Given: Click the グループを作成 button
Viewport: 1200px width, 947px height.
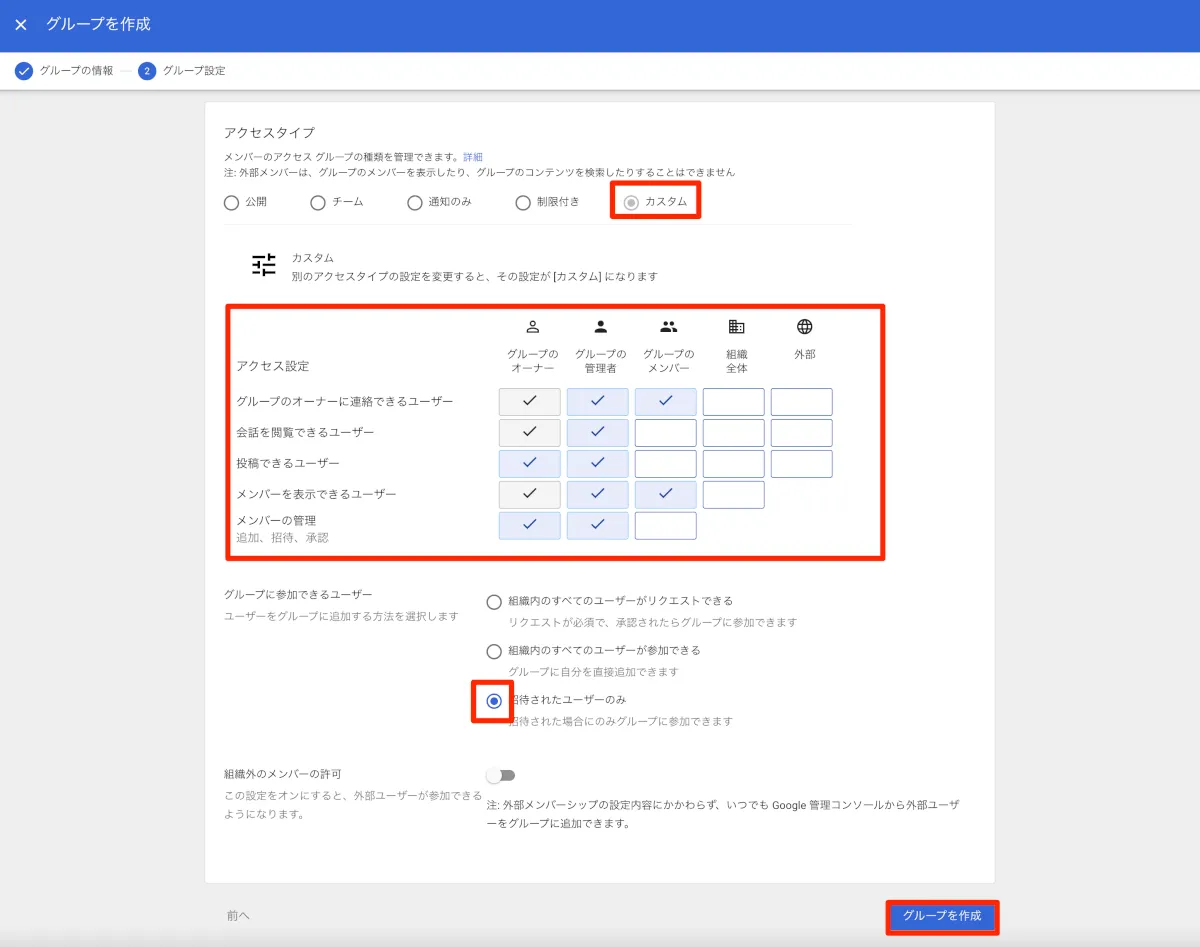Looking at the screenshot, I should pos(942,916).
